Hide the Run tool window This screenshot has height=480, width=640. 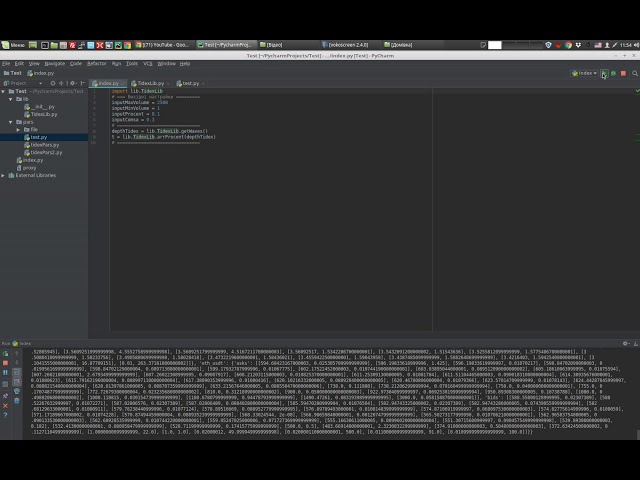636,344
